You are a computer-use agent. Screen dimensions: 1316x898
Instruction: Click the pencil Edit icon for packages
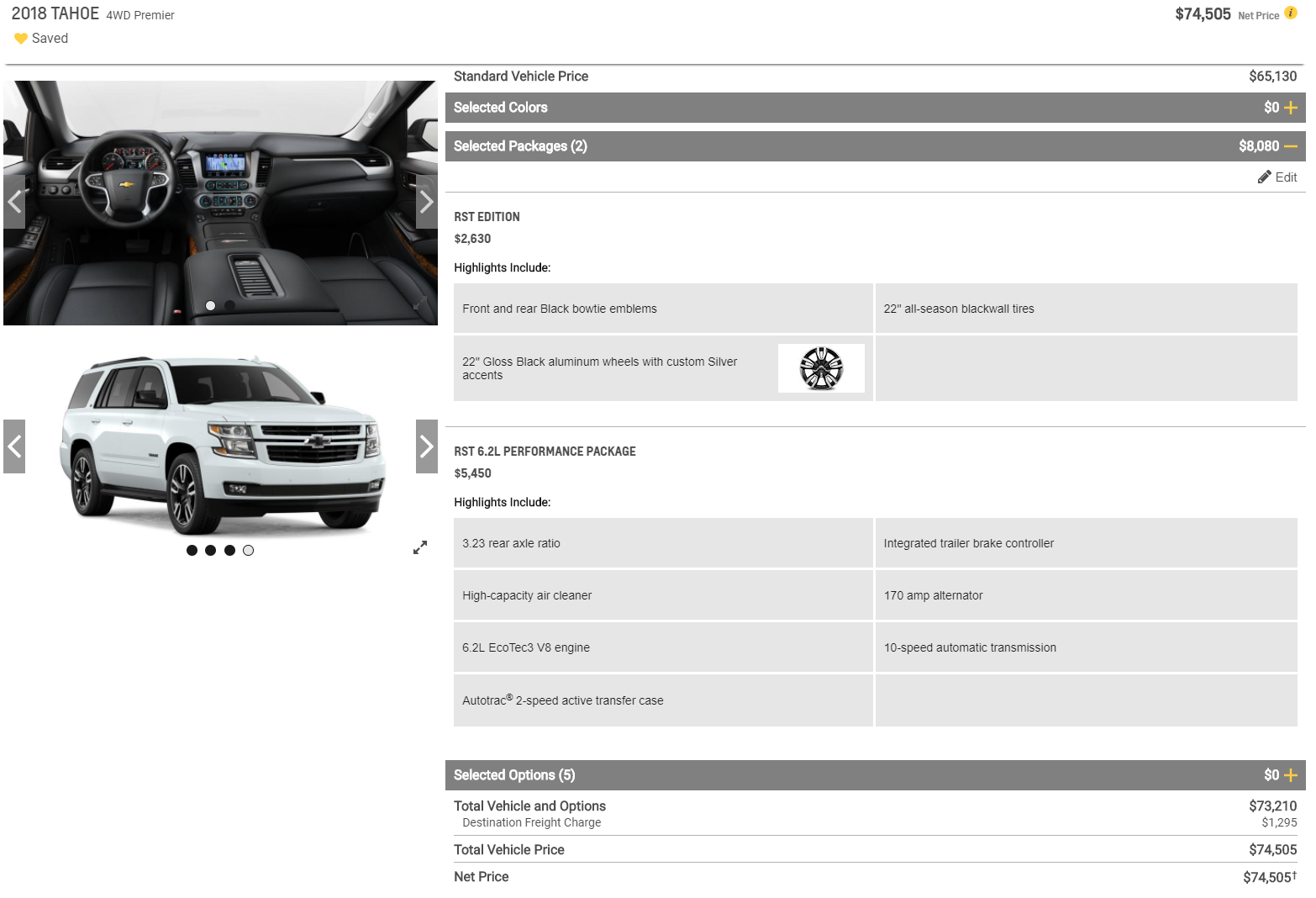pos(1264,177)
